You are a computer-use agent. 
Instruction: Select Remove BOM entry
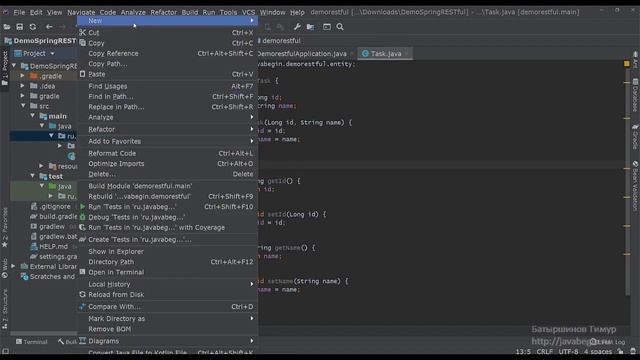167,329
